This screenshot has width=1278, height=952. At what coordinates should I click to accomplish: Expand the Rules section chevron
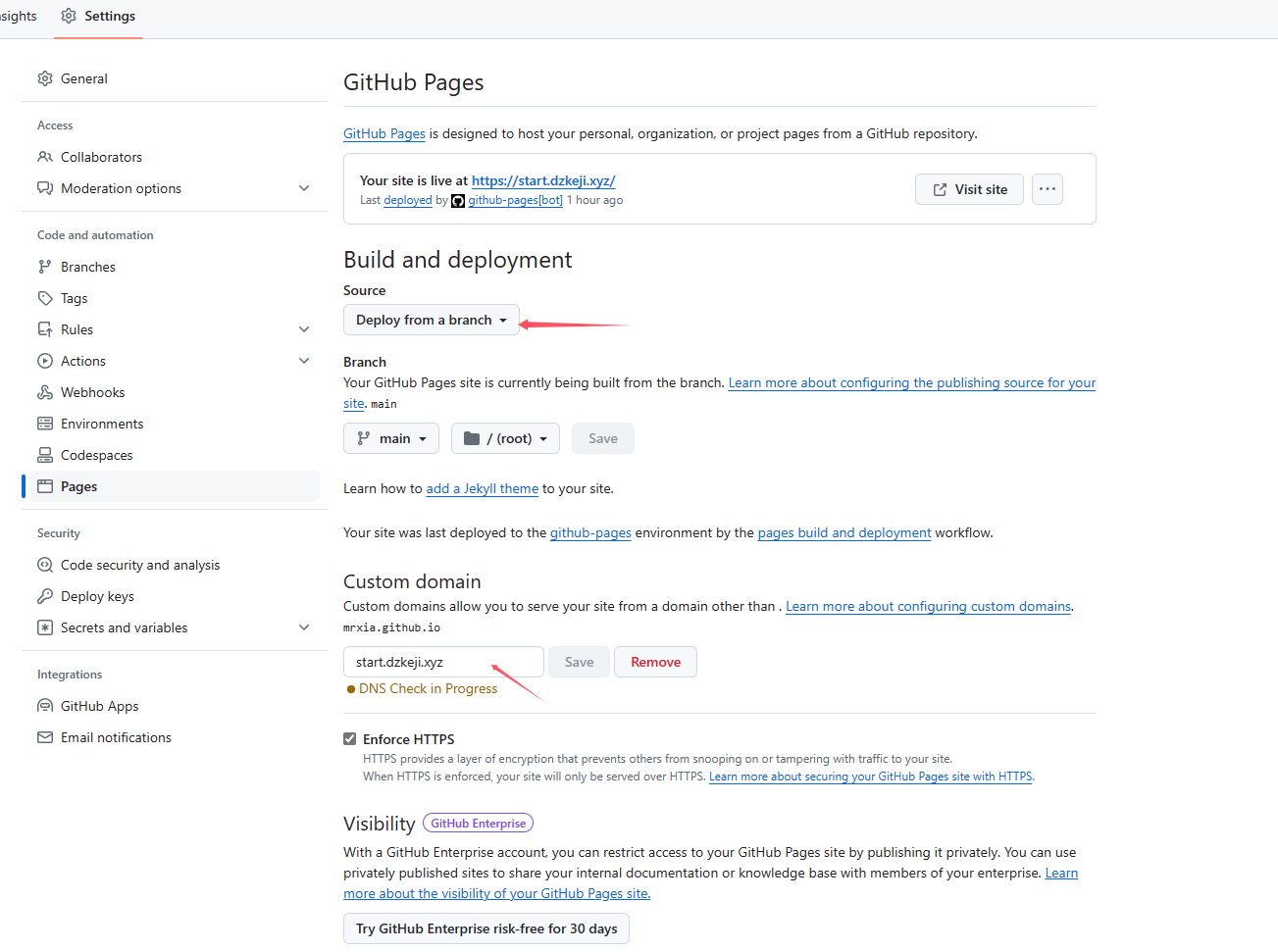pos(304,329)
